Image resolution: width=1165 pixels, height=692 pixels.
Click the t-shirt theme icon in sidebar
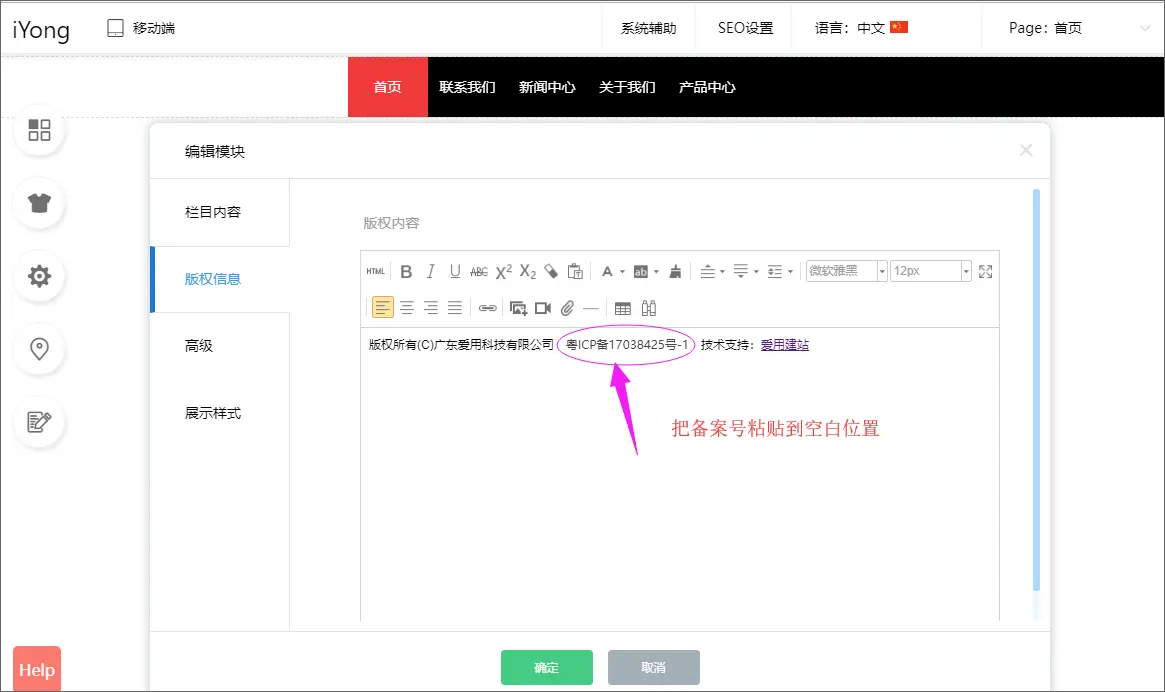tap(39, 204)
